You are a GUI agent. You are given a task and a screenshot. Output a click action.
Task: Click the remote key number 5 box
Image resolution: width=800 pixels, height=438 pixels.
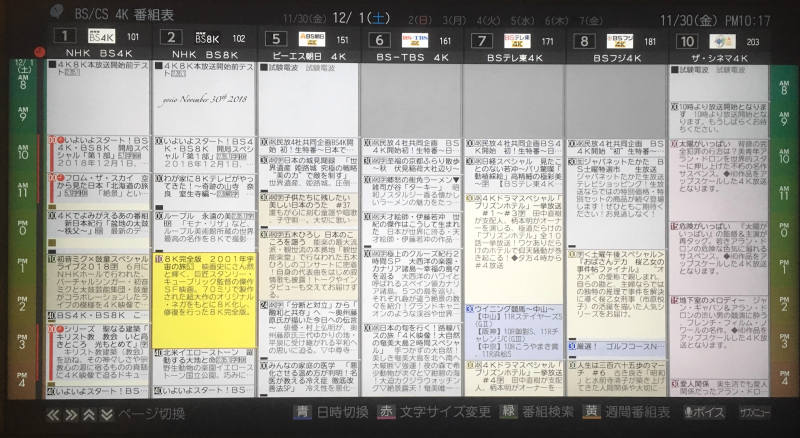pyautogui.click(x=276, y=39)
